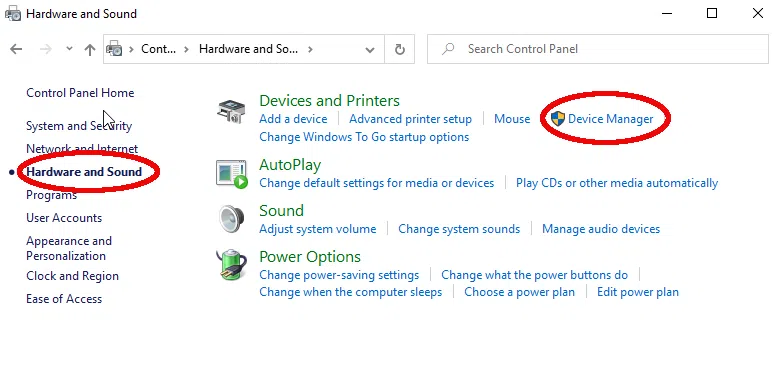Click the Device Manager shield icon

(x=558, y=118)
